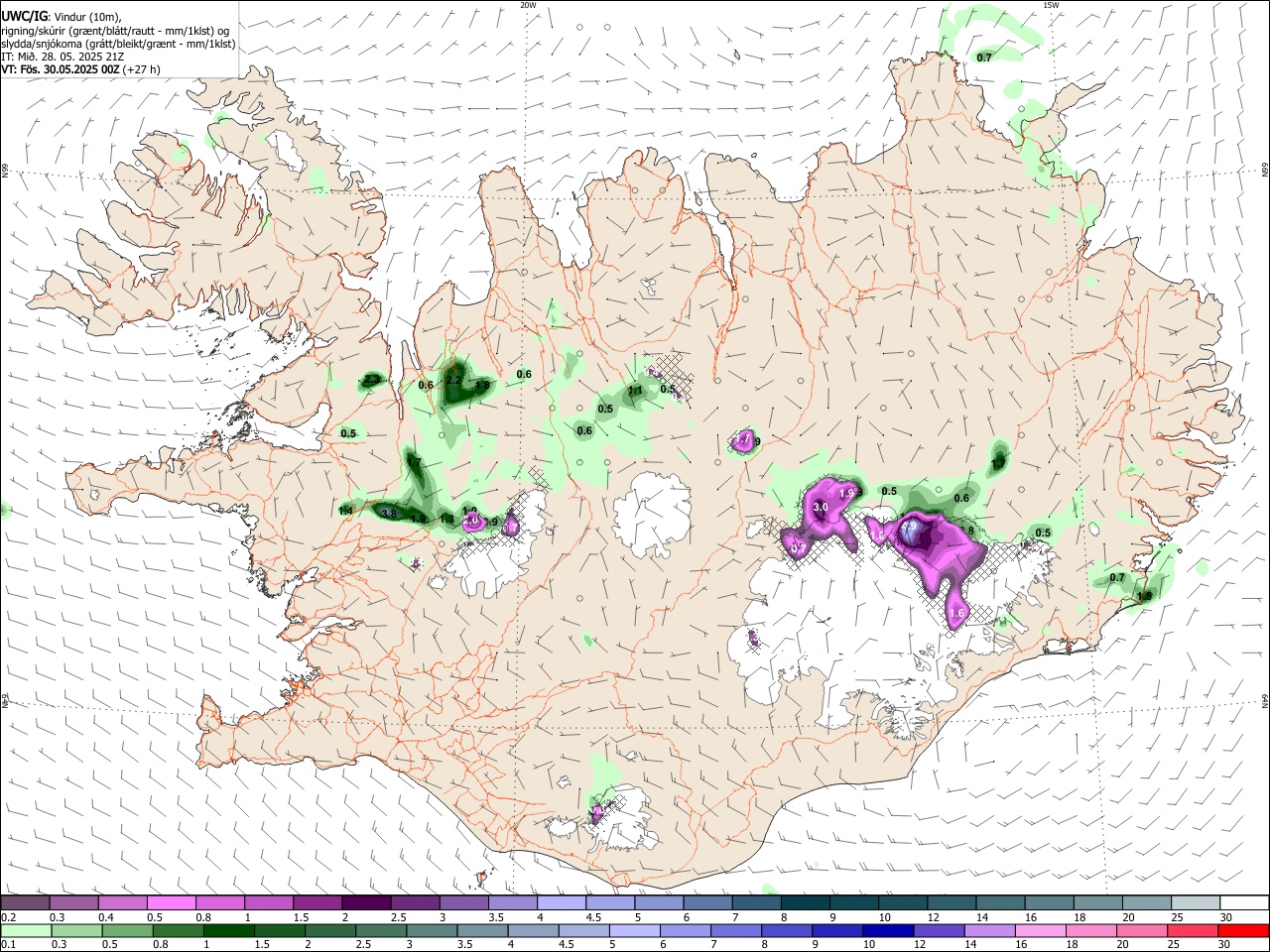The height and width of the screenshot is (952, 1270).
Task: Click the '0.2' label in the legend
Action: coord(7,917)
